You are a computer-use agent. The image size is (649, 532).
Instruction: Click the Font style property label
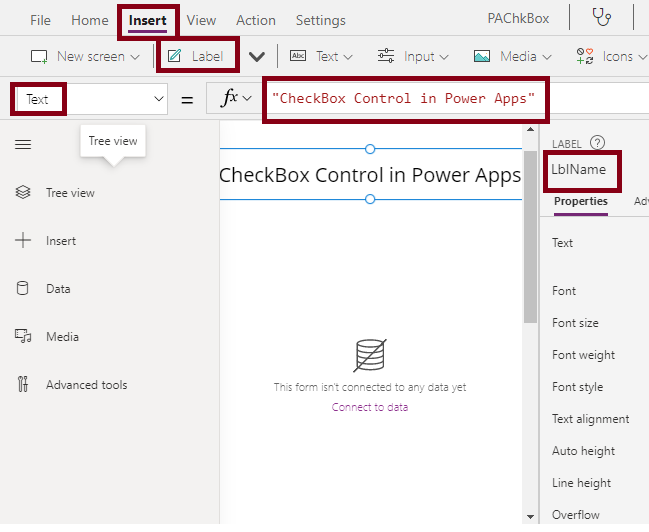coord(577,387)
